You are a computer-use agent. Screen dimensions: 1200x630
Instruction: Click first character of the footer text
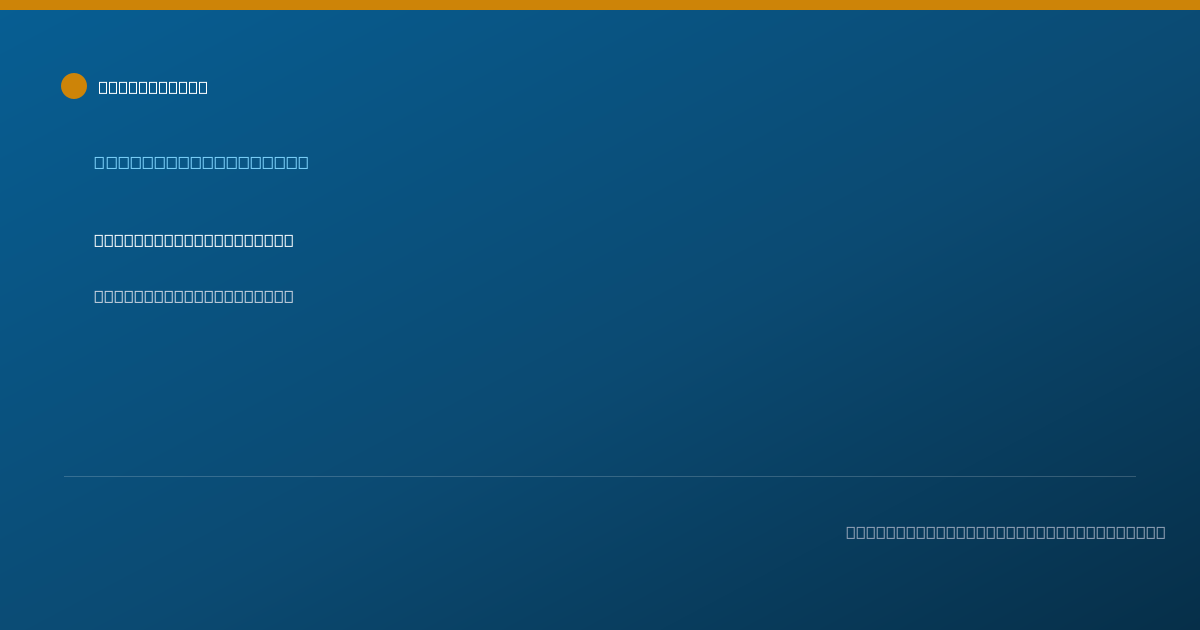pos(851,532)
